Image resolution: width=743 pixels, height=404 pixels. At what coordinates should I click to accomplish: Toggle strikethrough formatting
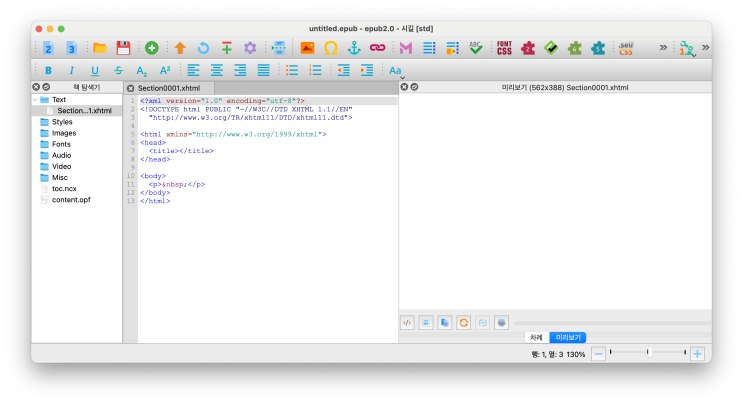(118, 71)
